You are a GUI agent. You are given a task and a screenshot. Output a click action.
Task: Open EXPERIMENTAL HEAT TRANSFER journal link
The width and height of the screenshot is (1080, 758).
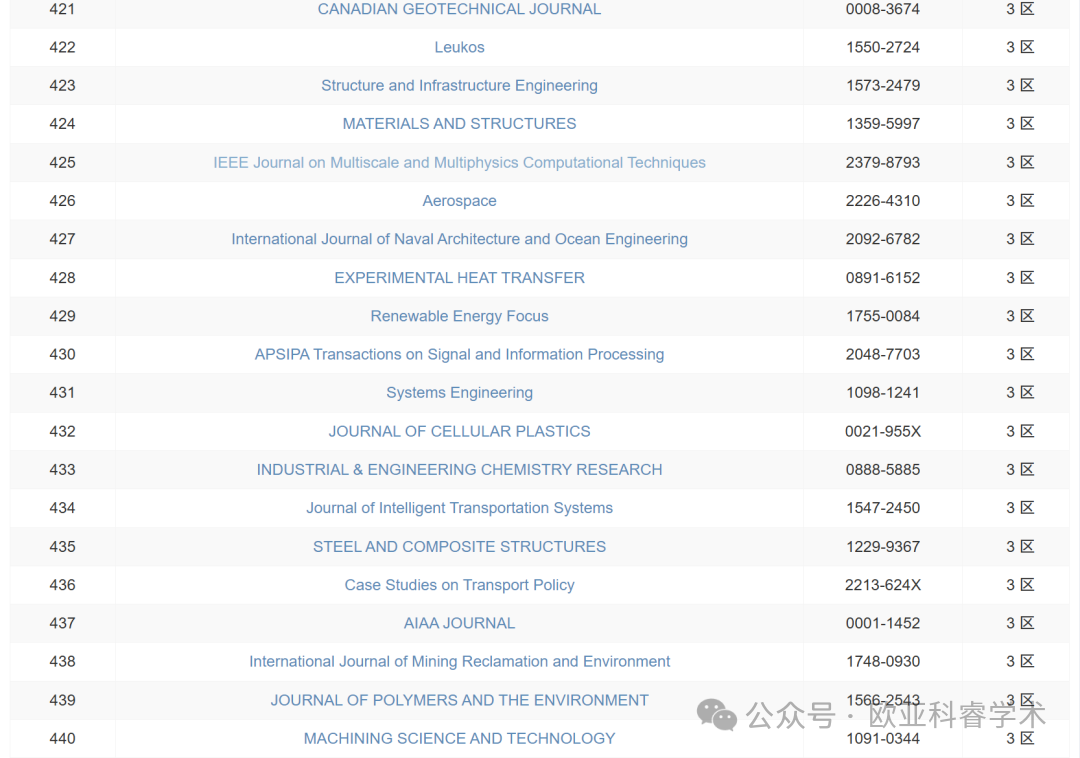(459, 277)
